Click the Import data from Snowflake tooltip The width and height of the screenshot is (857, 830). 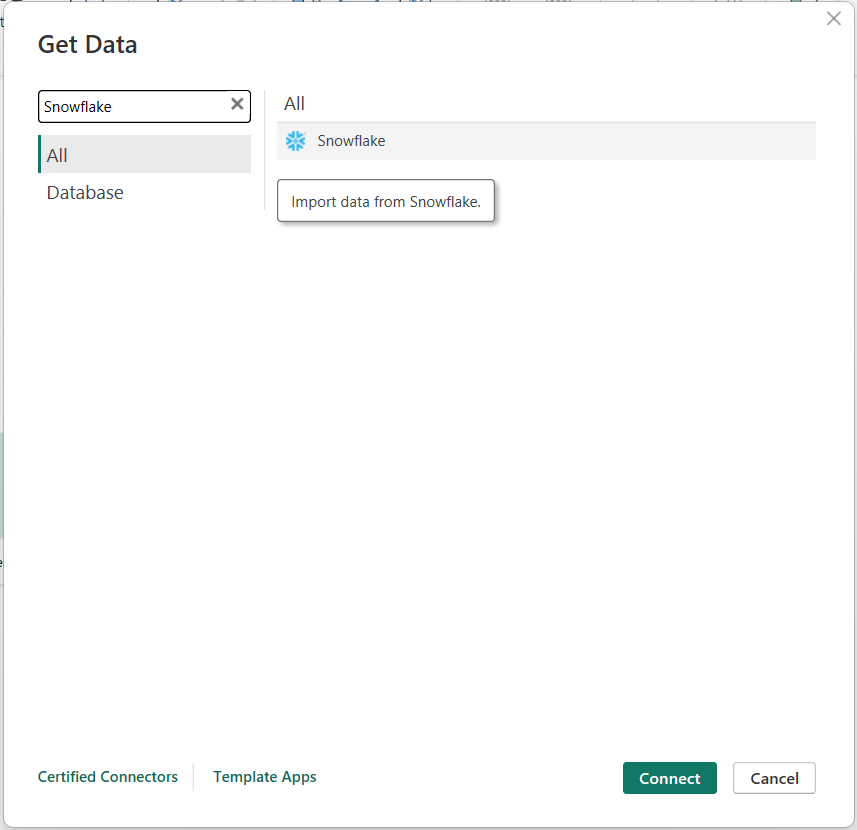tap(385, 201)
